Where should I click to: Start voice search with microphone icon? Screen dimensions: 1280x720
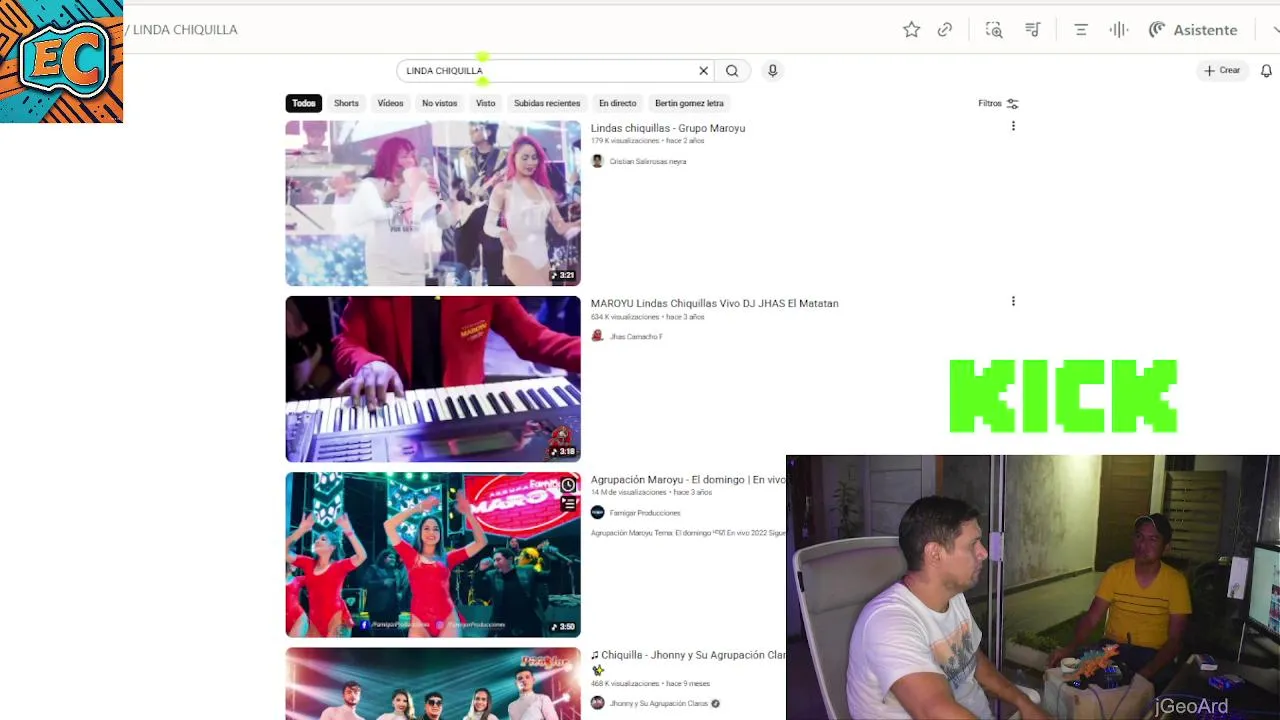[x=772, y=71]
